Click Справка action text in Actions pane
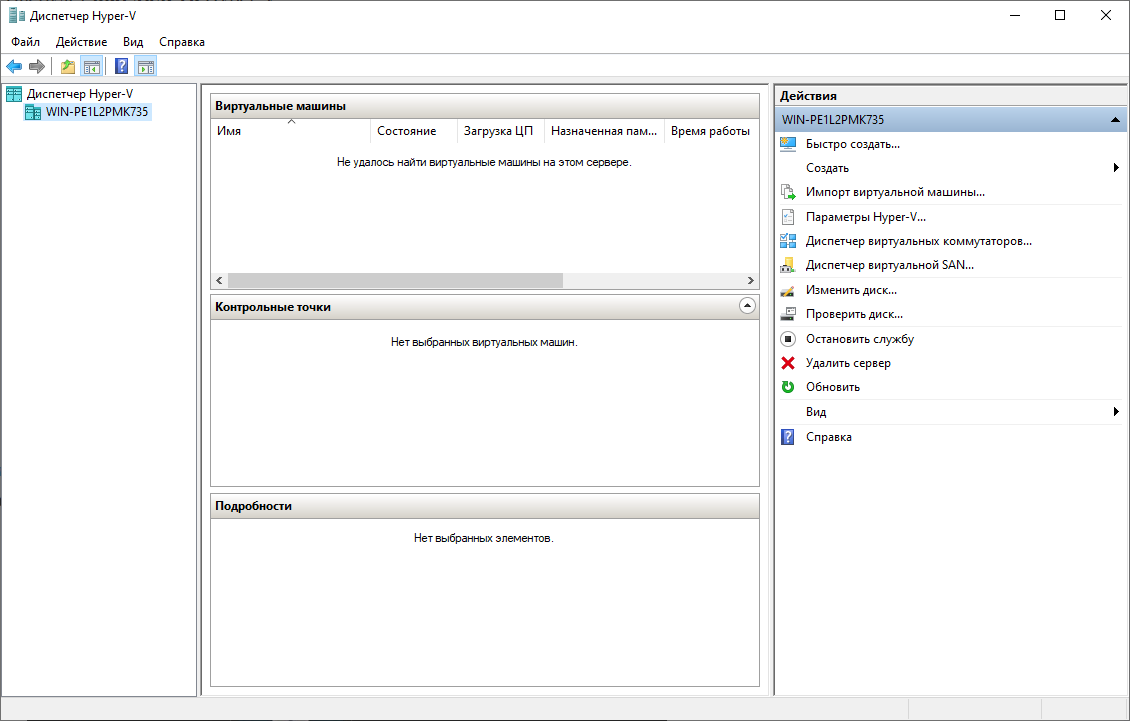Image resolution: width=1130 pixels, height=721 pixels. [x=829, y=437]
